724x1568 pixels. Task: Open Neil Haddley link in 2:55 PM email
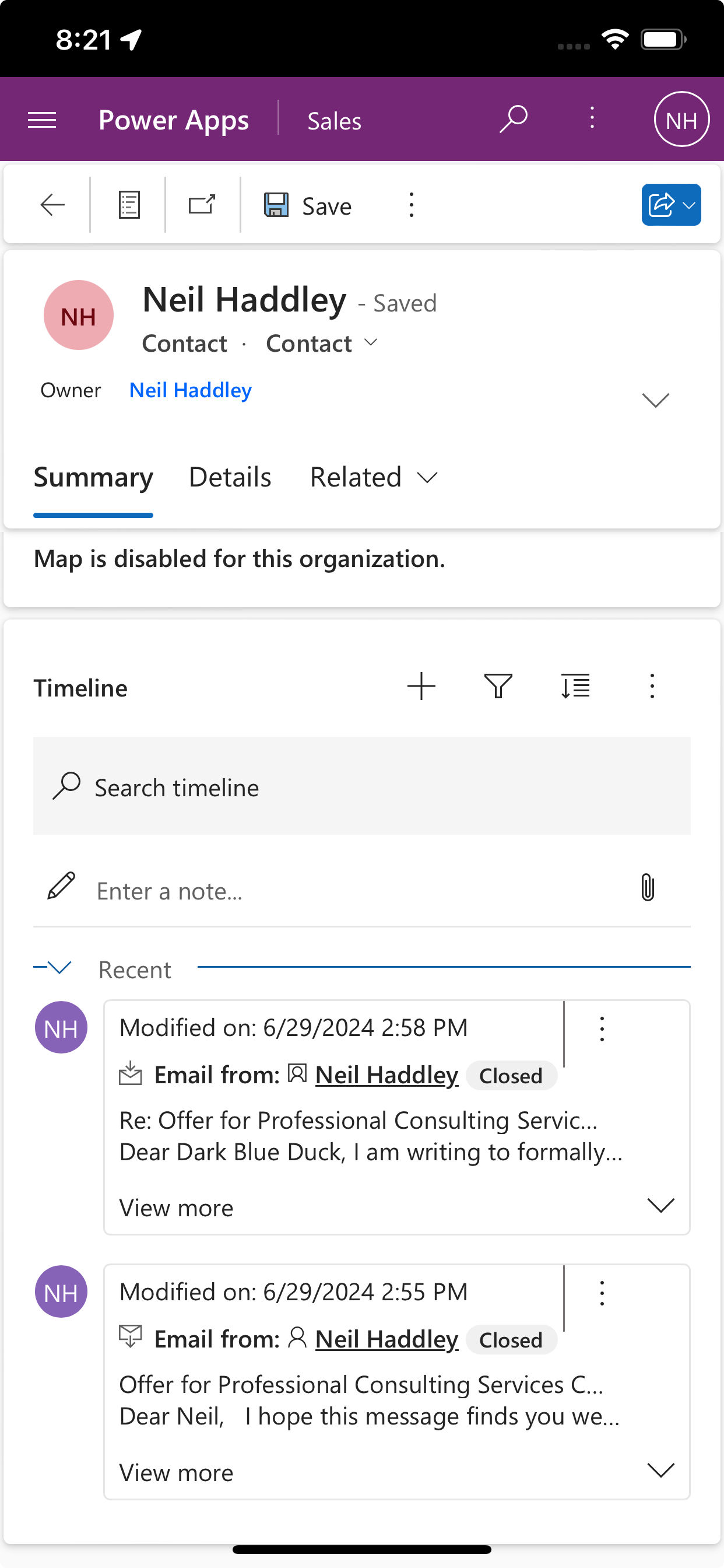(x=387, y=1340)
